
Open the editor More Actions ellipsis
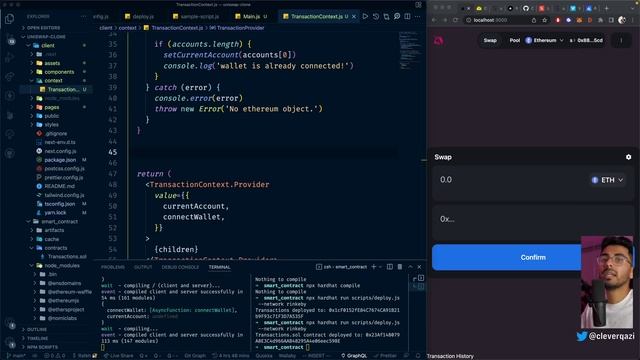[x=418, y=16]
